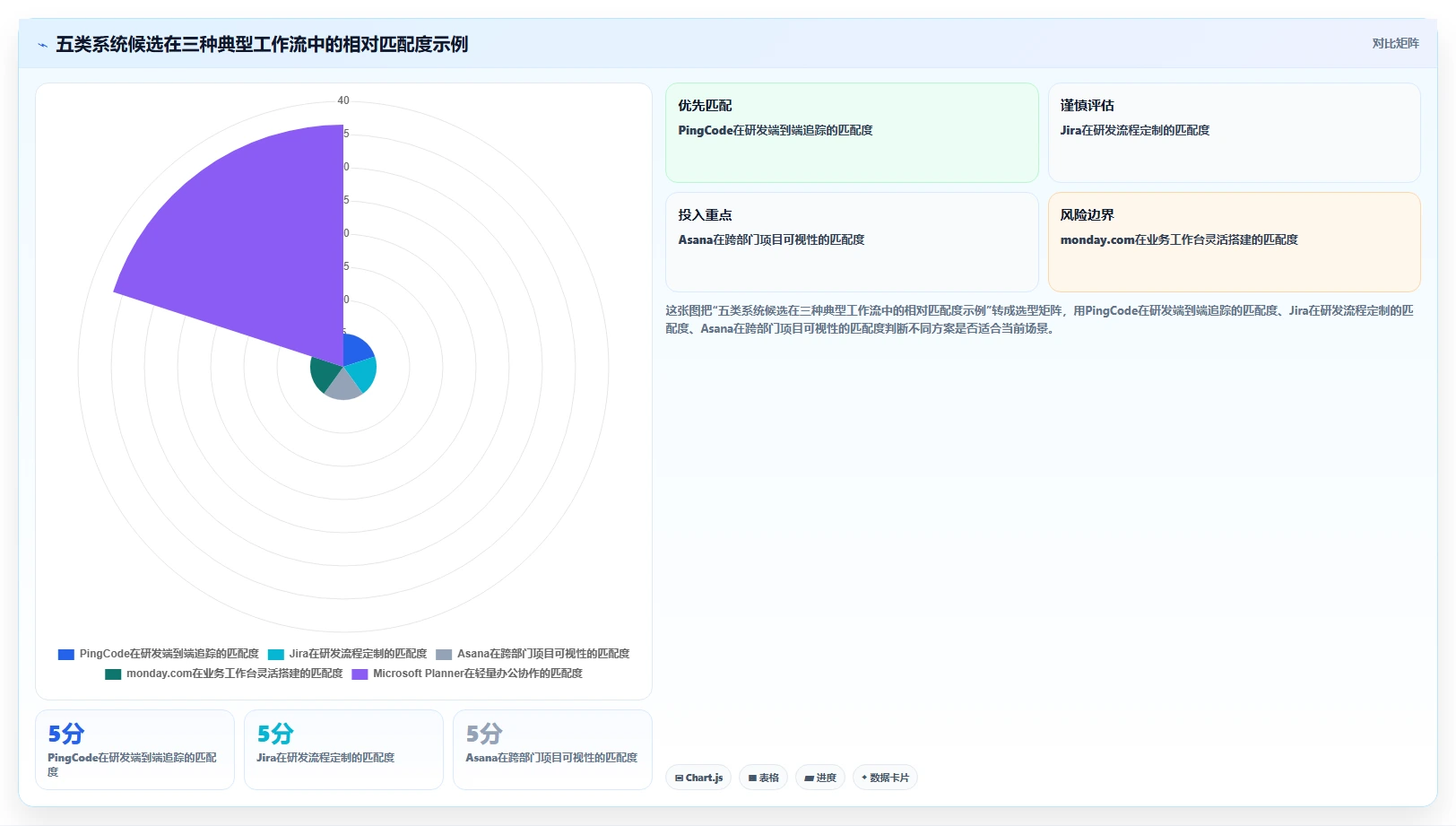Viewport: 1456px width, 826px height.
Task: Click the small icon beside the chart title
Action: coord(42,45)
